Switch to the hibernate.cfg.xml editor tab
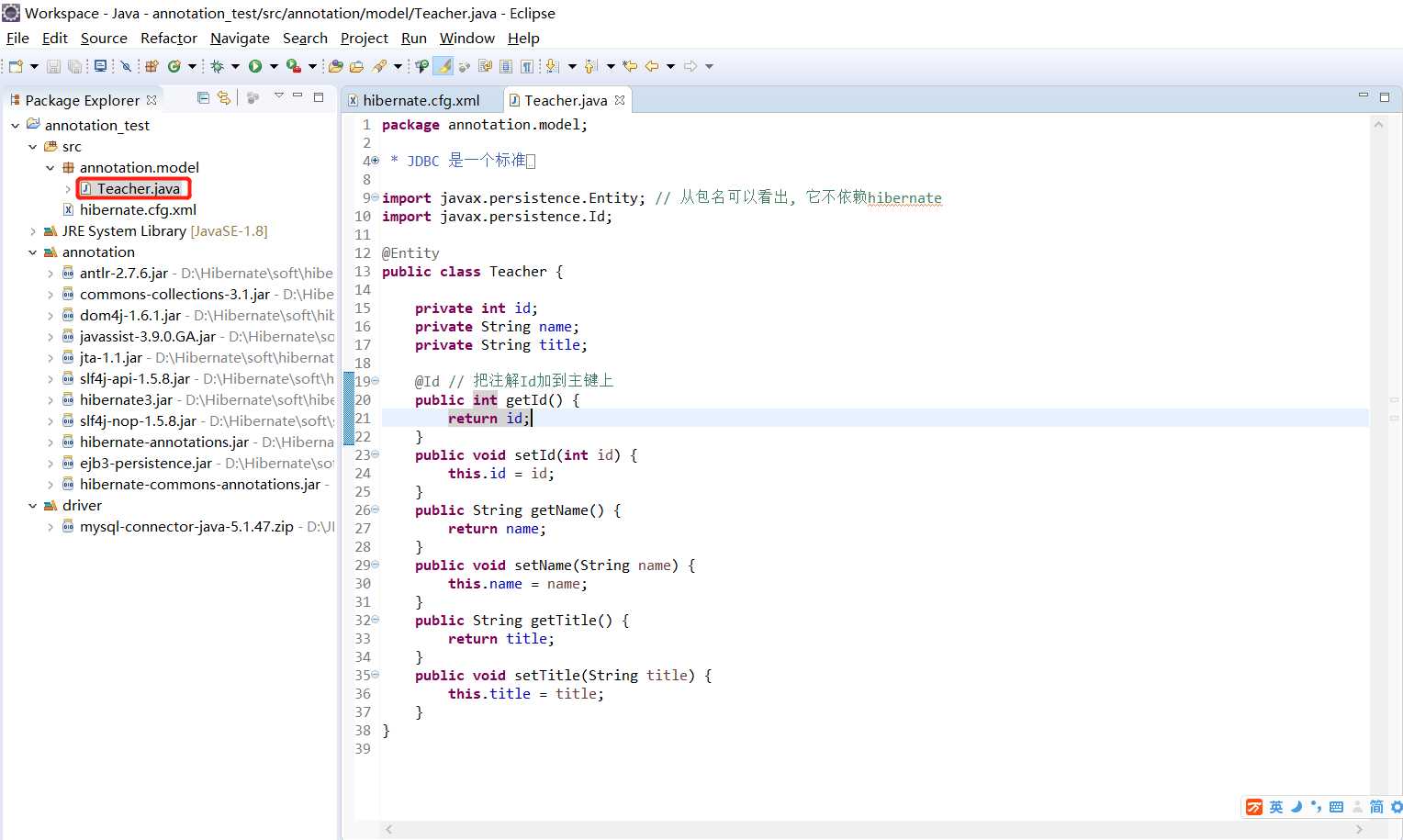Image resolution: width=1403 pixels, height=840 pixels. click(x=421, y=100)
